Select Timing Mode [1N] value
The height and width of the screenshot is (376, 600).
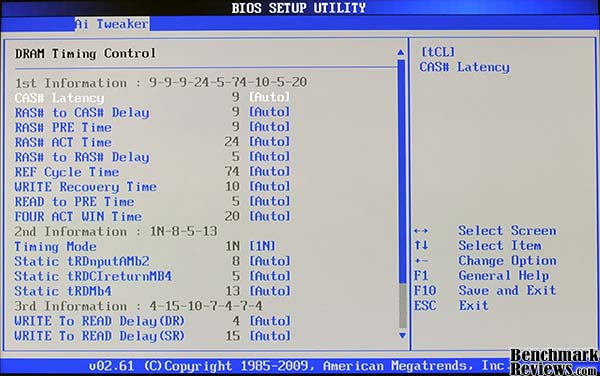(262, 246)
